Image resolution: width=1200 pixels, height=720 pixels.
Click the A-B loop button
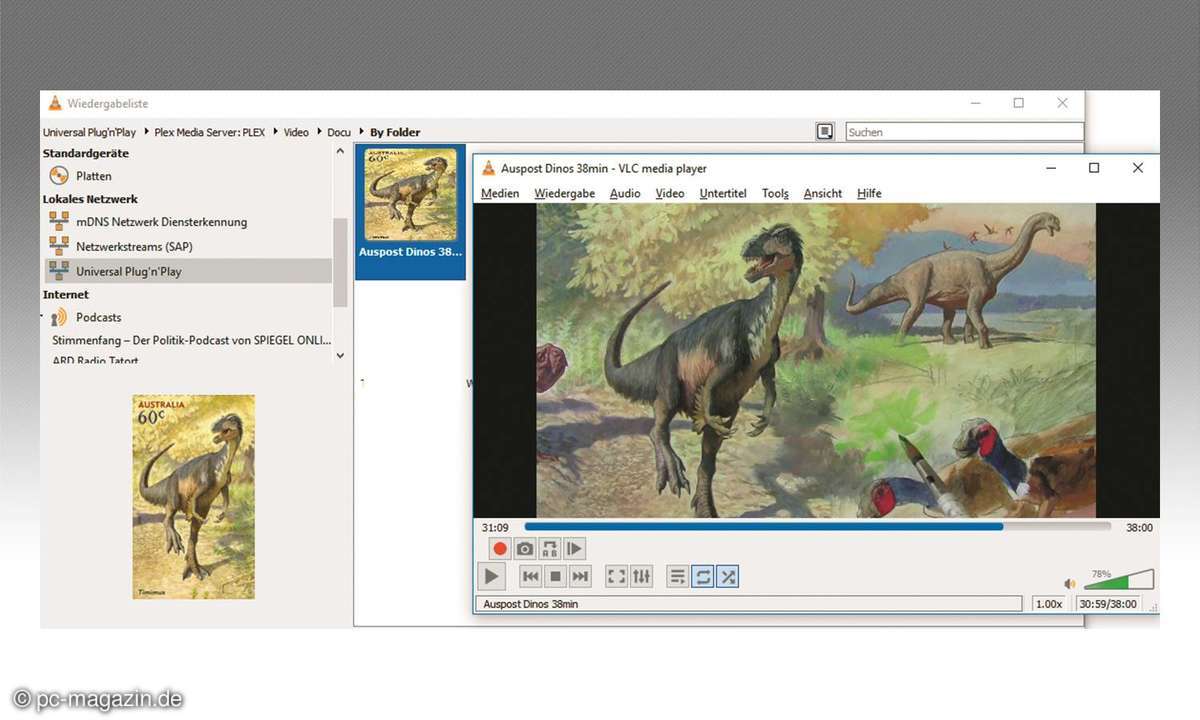pos(549,549)
